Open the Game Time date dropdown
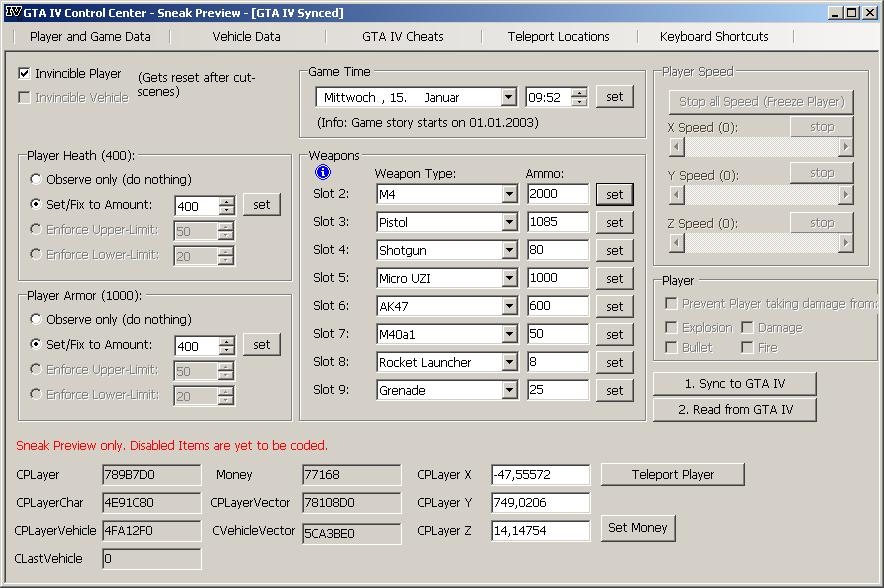This screenshot has width=884, height=588. point(509,97)
